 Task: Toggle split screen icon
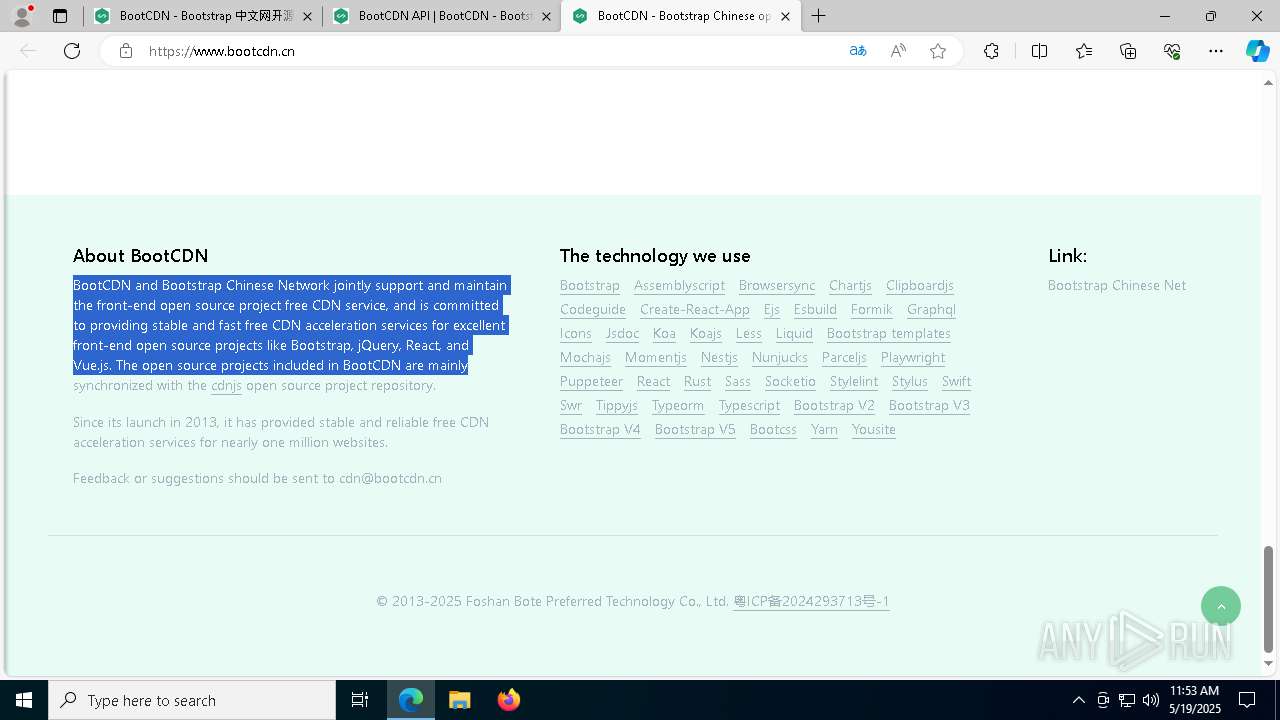click(1039, 51)
